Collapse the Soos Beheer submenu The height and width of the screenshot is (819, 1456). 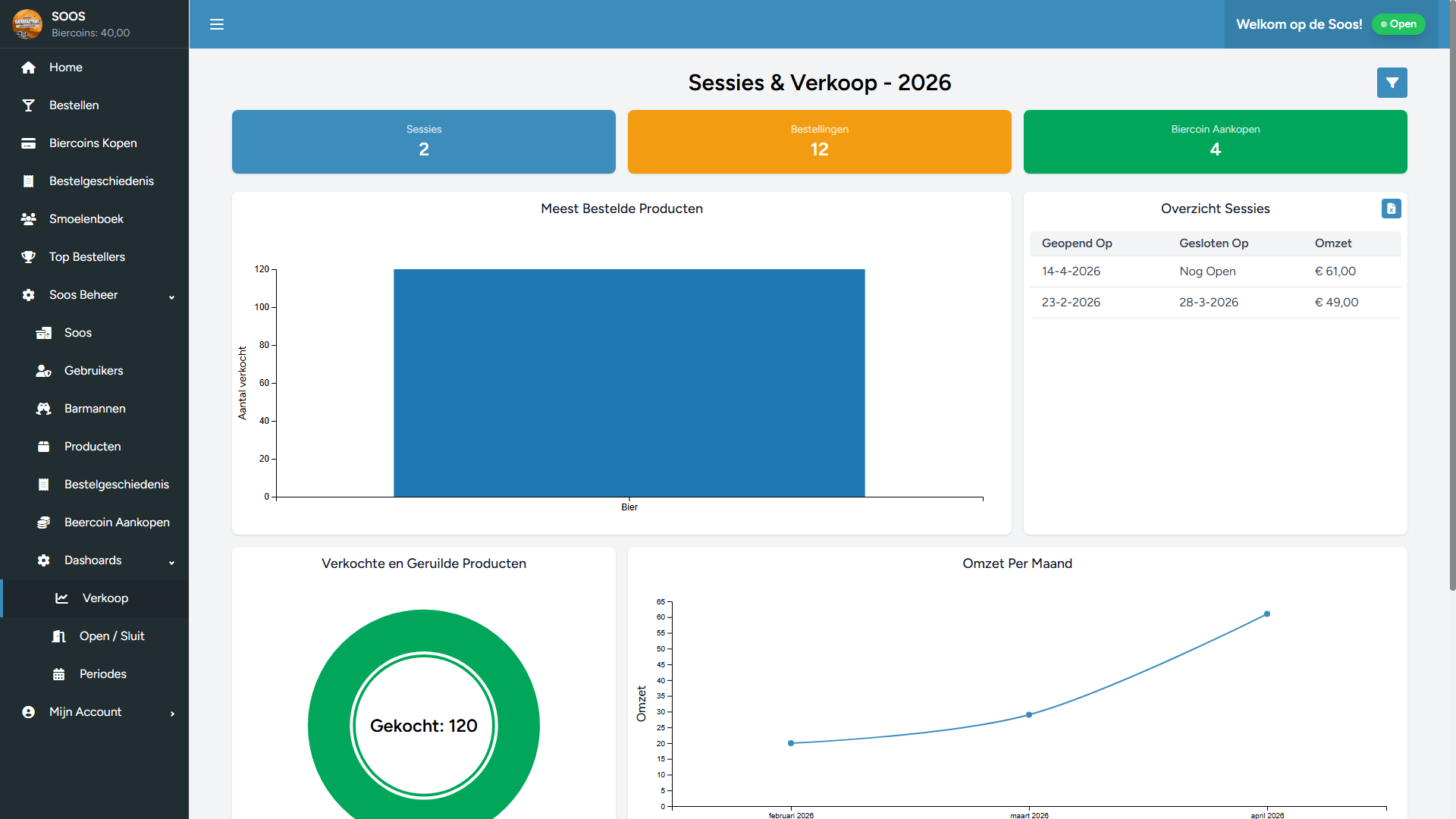[171, 297]
